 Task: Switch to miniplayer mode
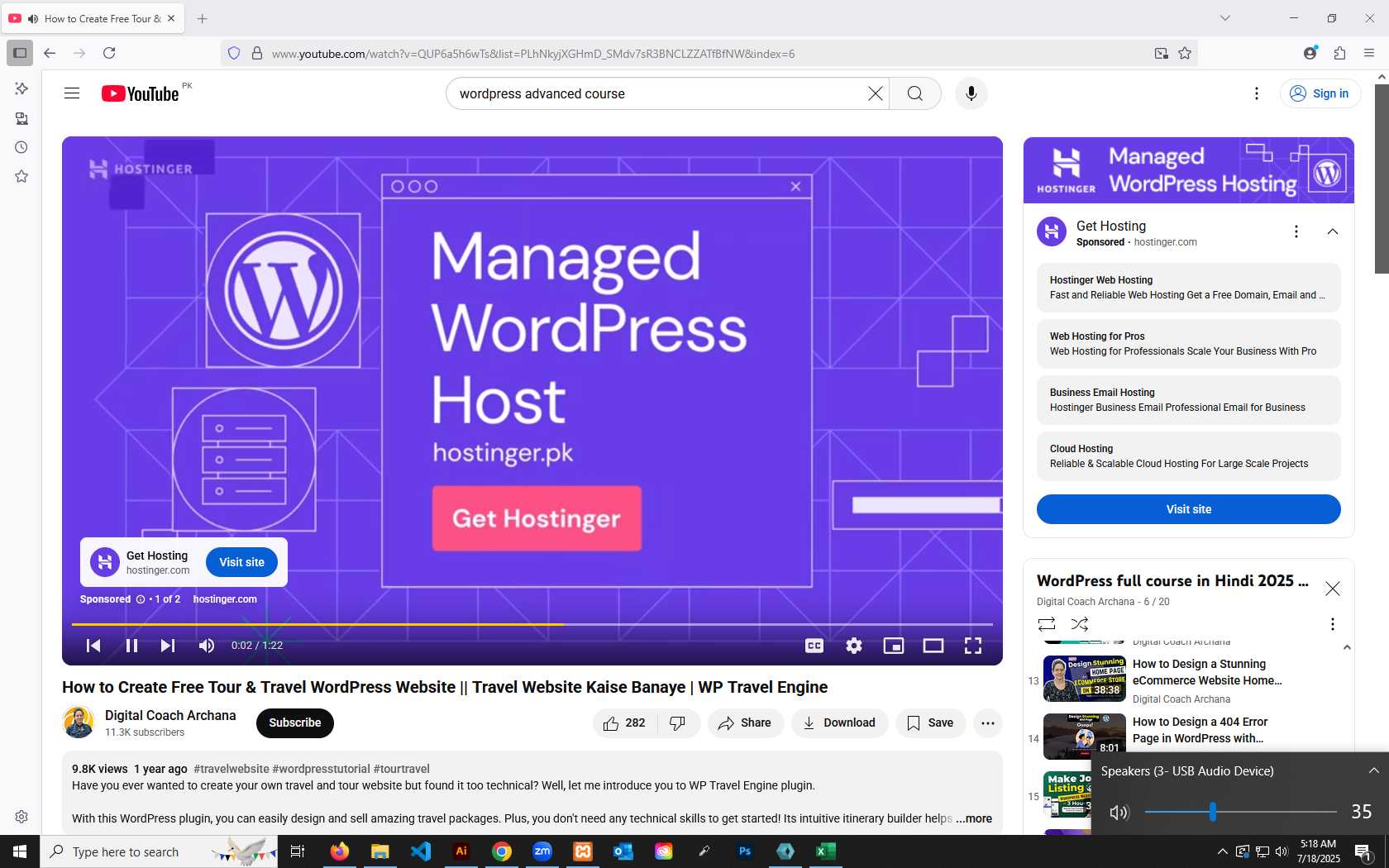pyautogui.click(x=894, y=646)
